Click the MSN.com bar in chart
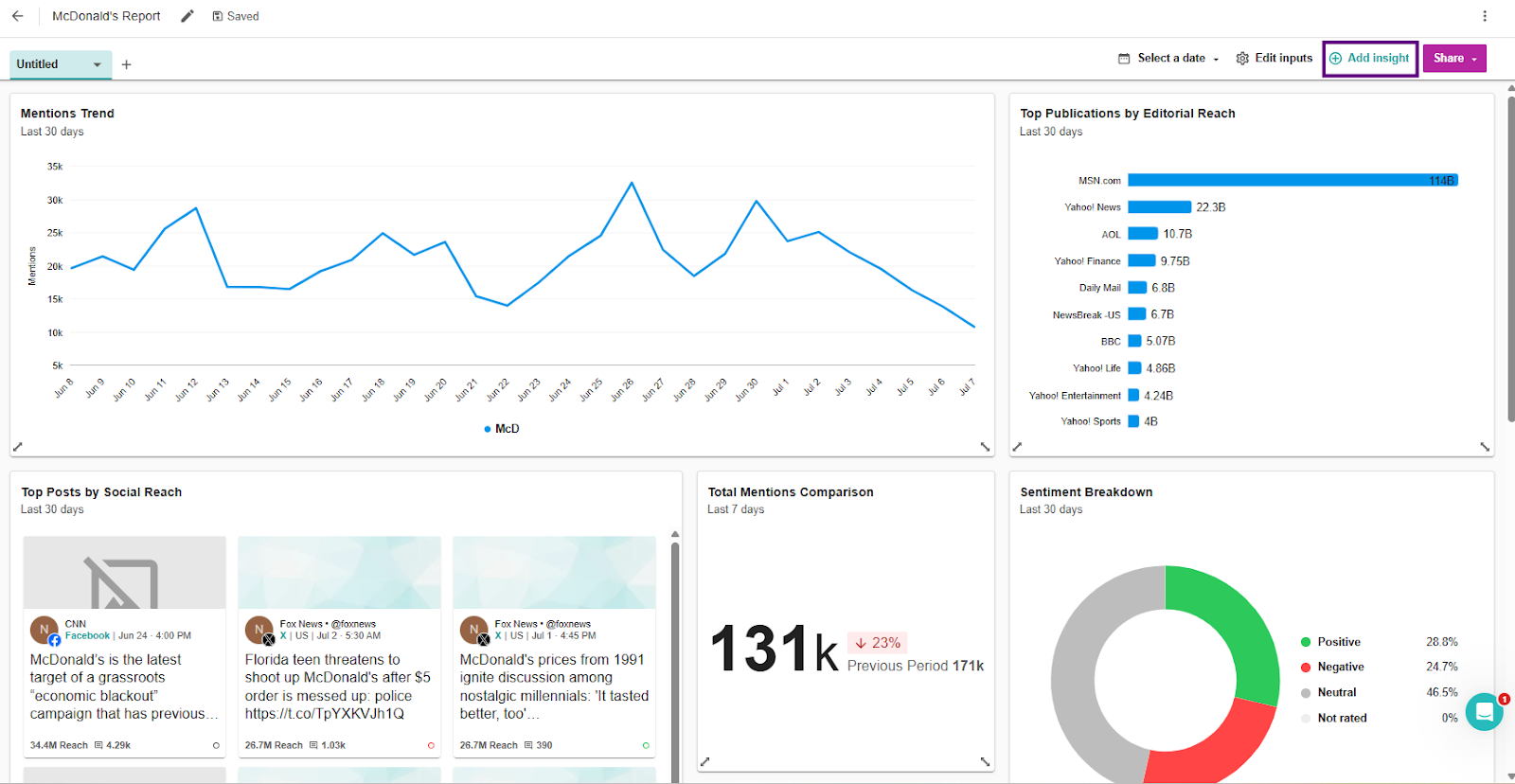 [1292, 180]
